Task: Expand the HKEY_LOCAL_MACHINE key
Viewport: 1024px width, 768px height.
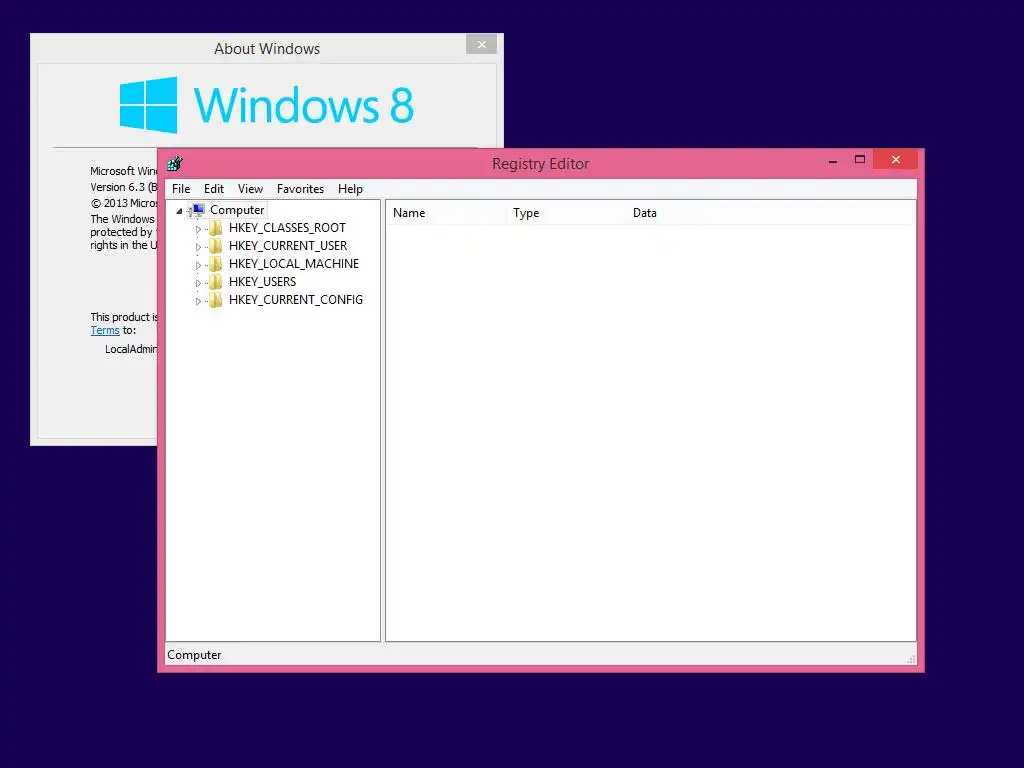Action: (x=199, y=265)
